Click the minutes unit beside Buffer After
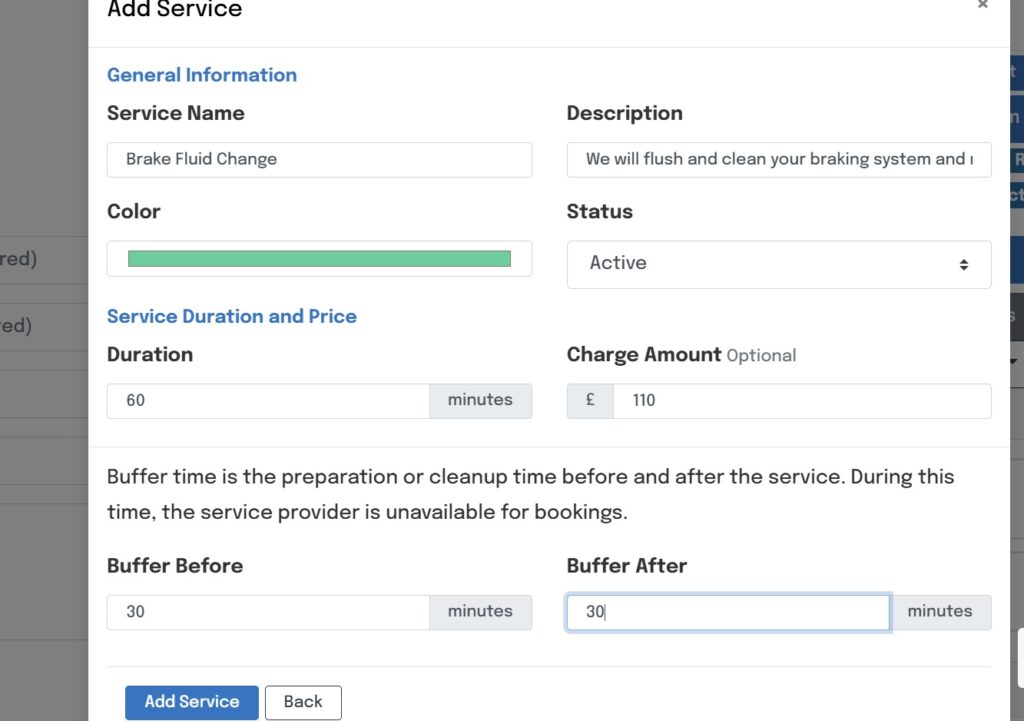The width and height of the screenshot is (1024, 721). coord(940,612)
